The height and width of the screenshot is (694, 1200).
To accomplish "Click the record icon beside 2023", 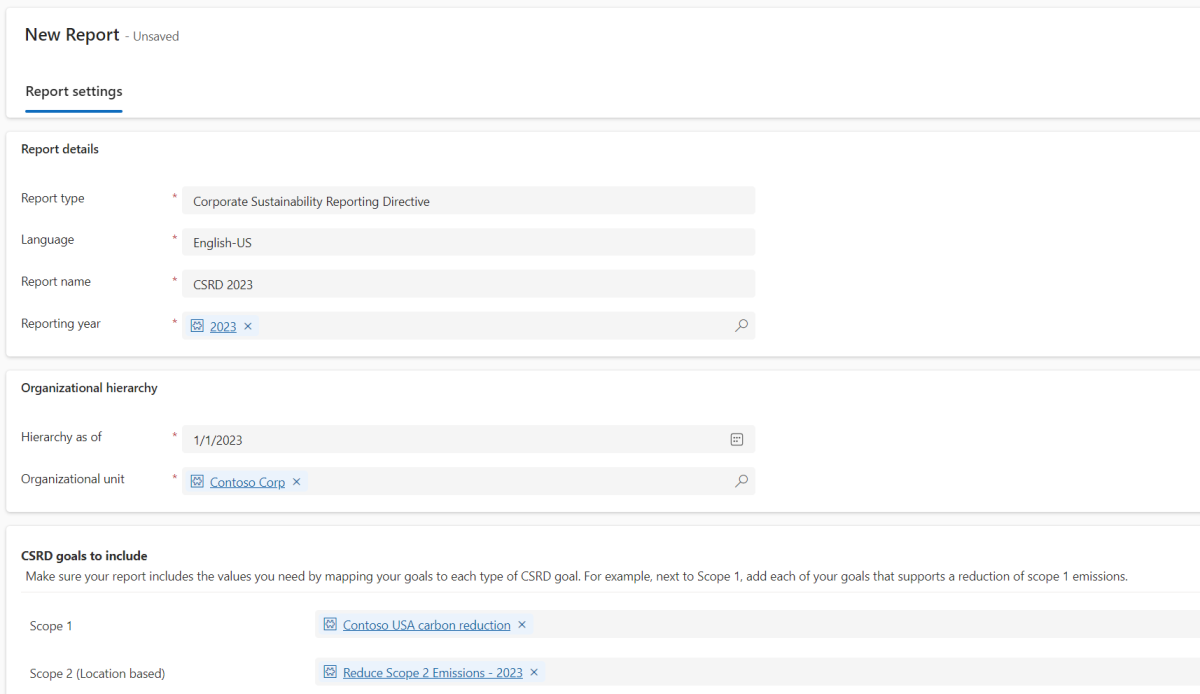I will point(197,326).
